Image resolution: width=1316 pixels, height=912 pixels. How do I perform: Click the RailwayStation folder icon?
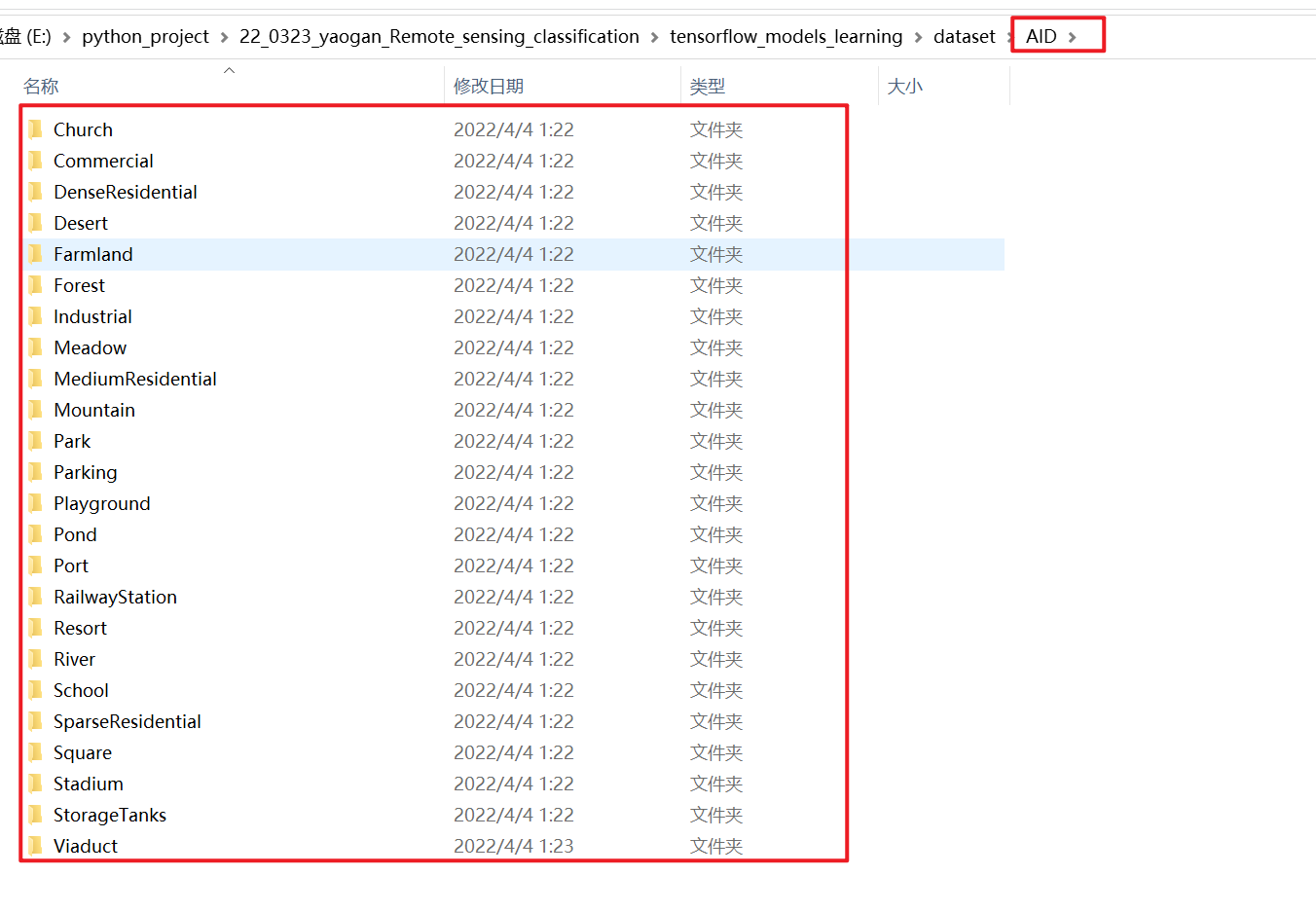tap(35, 597)
